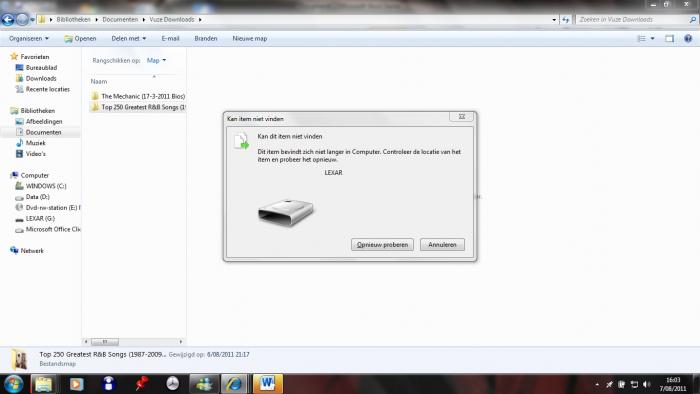Create a folder with Nieuwe map
Viewport: 700px width, 394px height.
click(250, 39)
